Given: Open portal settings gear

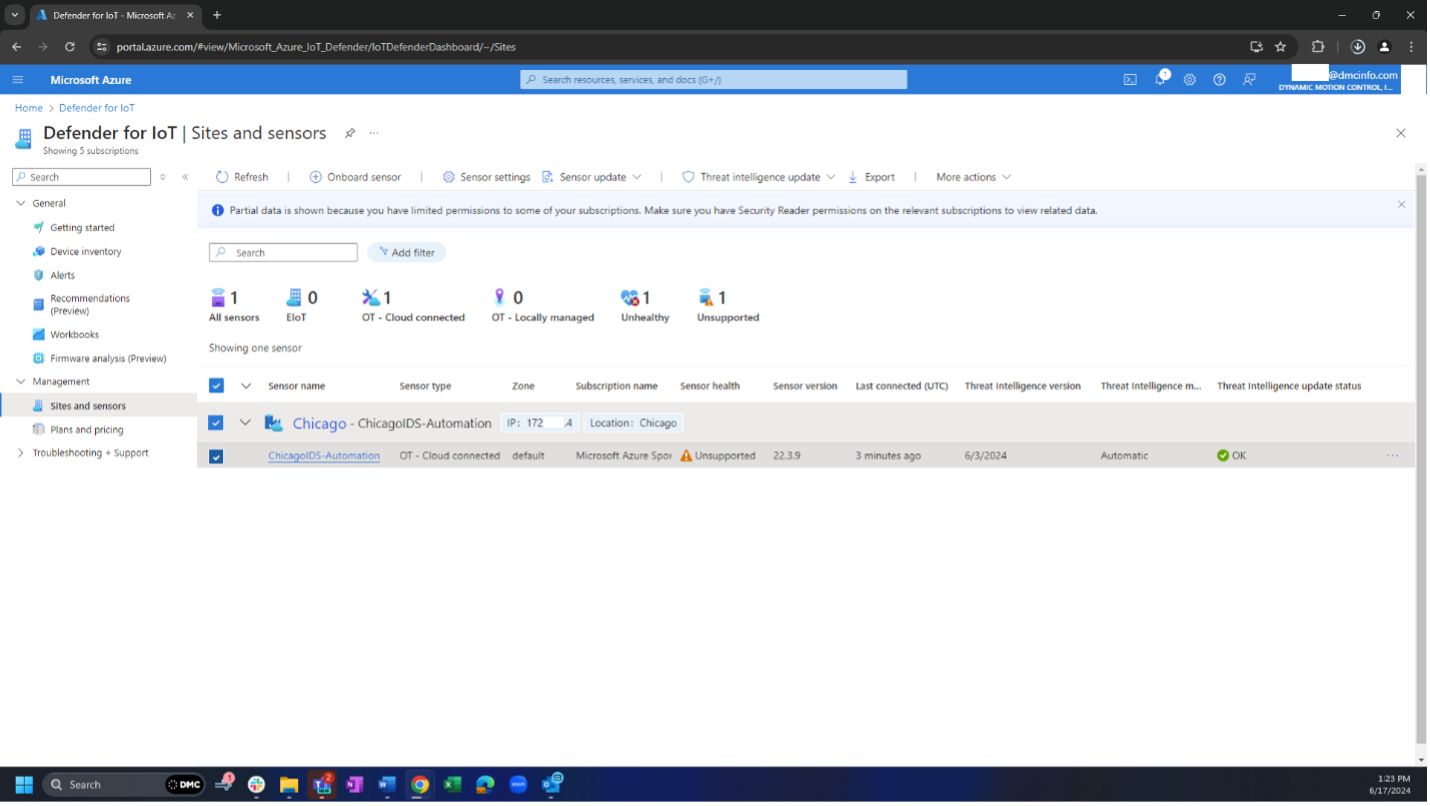Looking at the screenshot, I should (x=1190, y=80).
